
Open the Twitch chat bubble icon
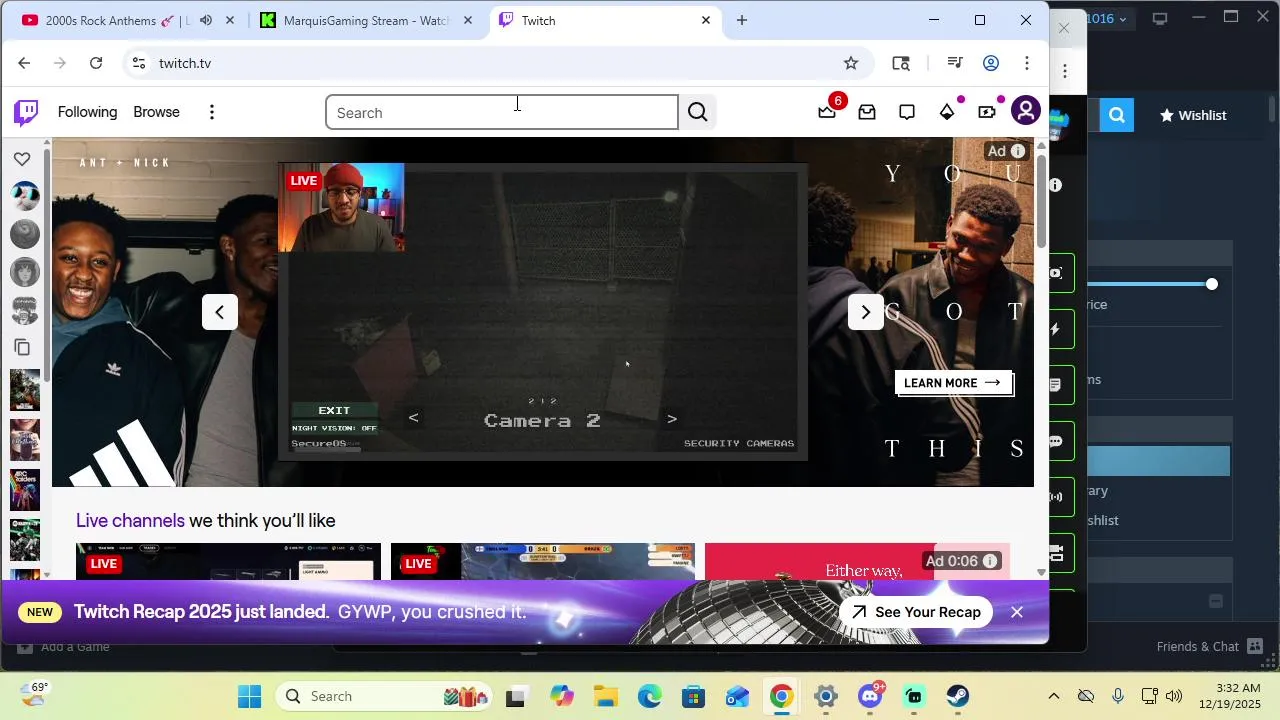[x=907, y=112]
